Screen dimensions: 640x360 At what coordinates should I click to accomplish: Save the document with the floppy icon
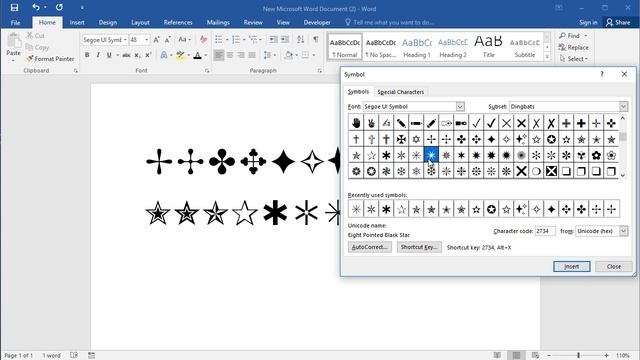click(14, 7)
